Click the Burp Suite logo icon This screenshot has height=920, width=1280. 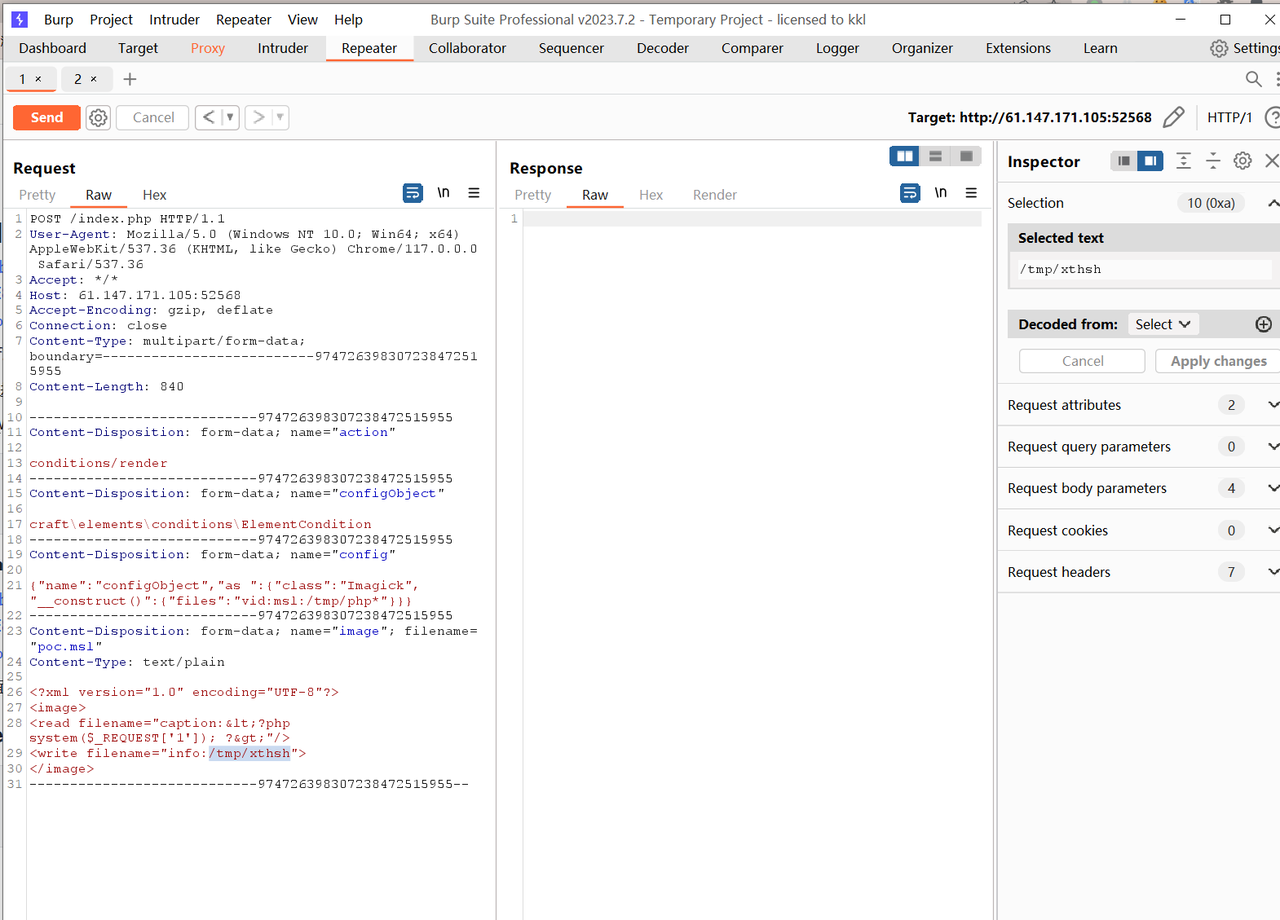(20, 19)
